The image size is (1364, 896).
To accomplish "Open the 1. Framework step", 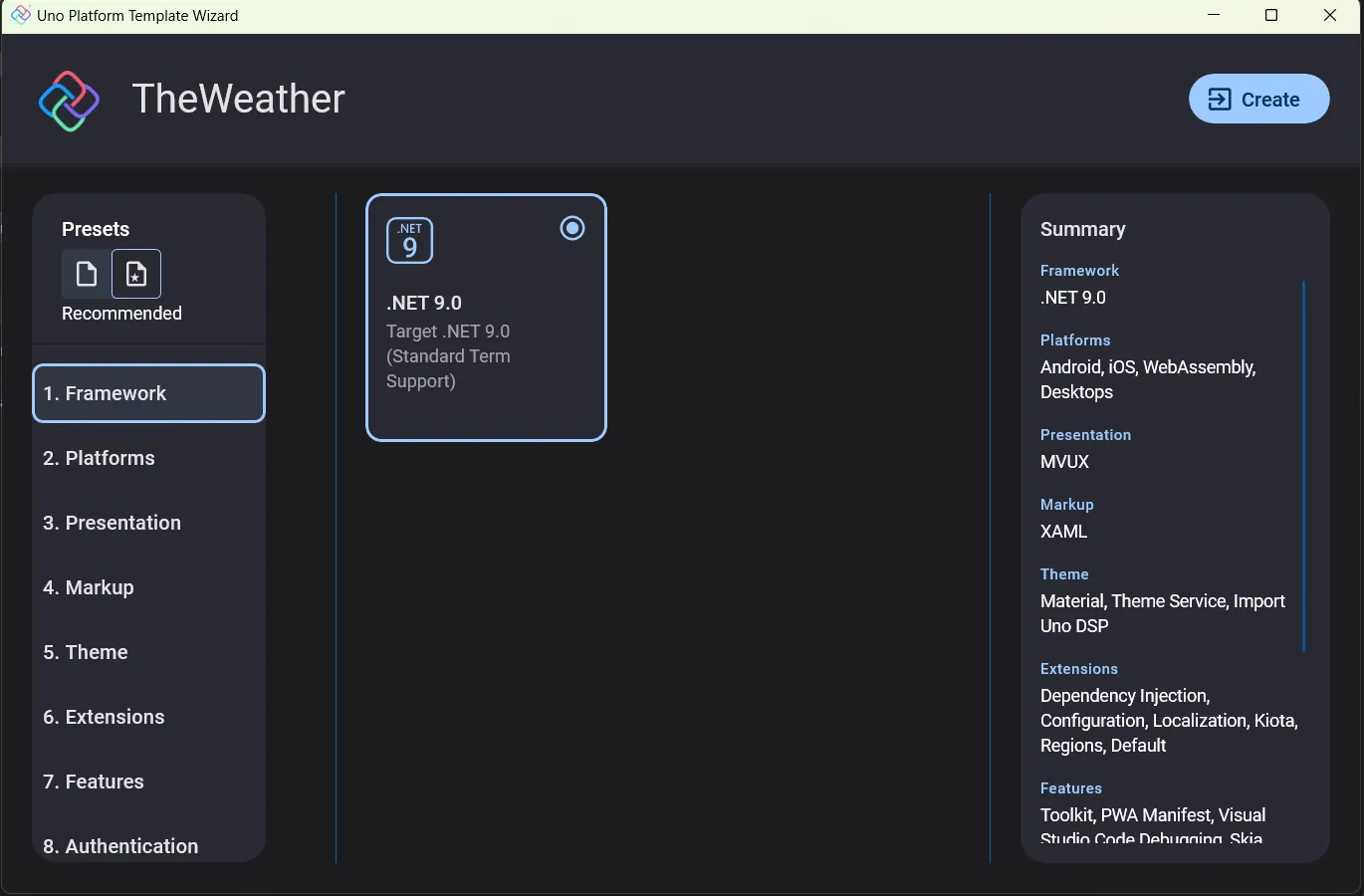I will [149, 393].
